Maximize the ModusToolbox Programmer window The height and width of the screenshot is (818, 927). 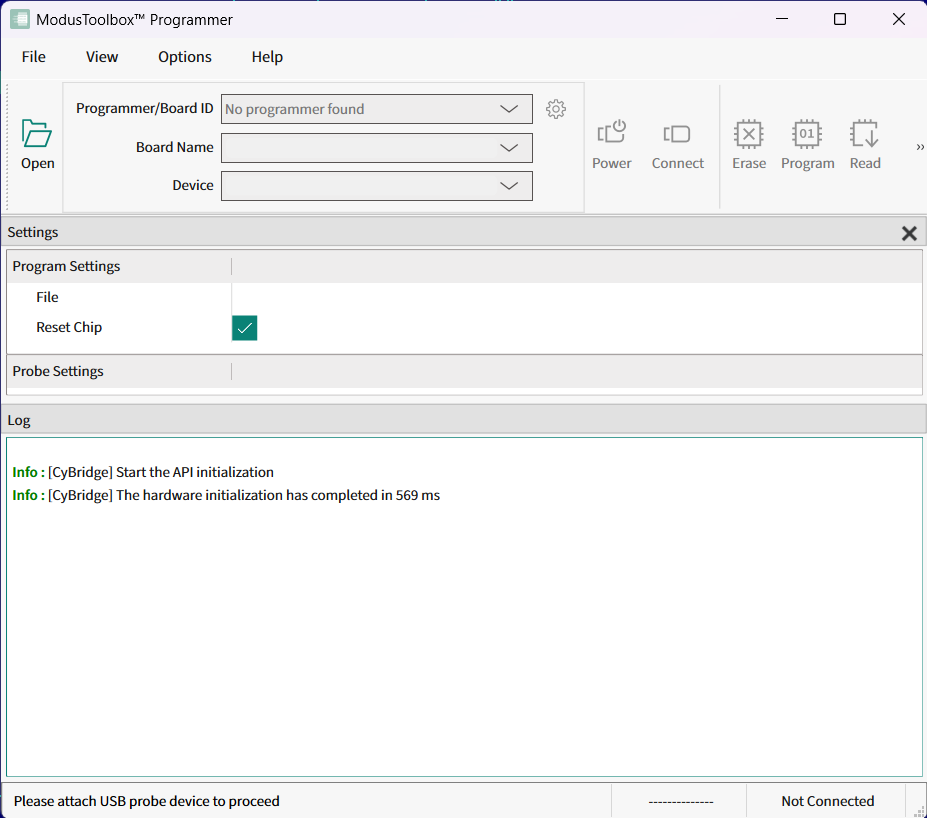[x=840, y=20]
